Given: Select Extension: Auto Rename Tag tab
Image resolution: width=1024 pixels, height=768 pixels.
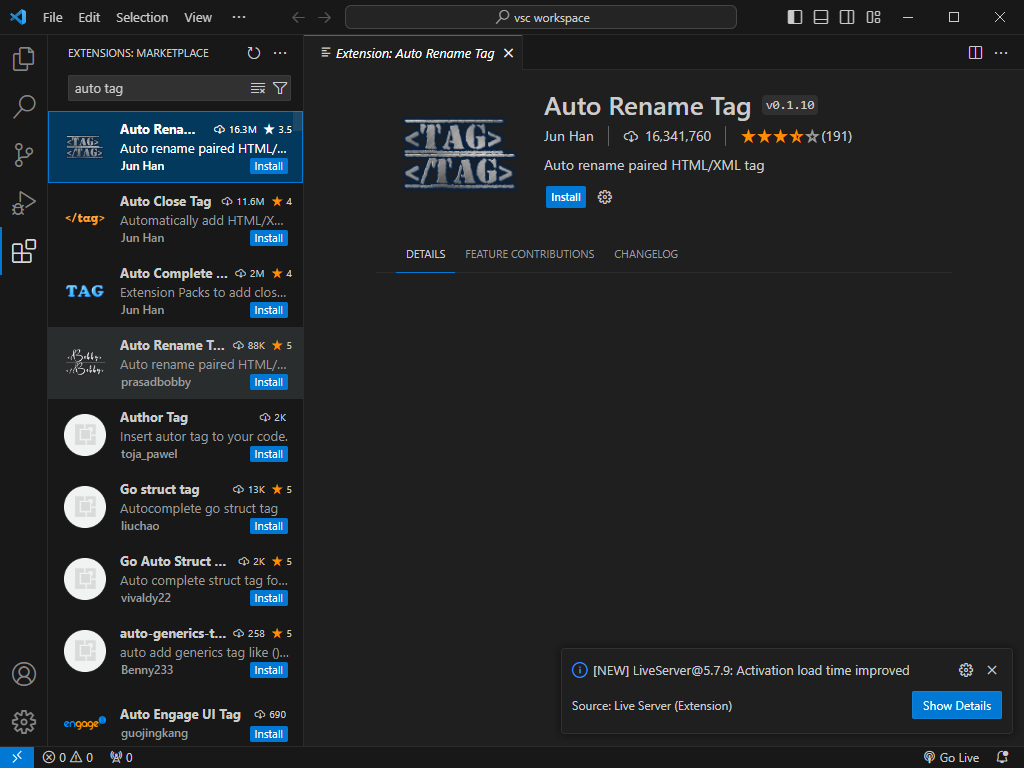Looking at the screenshot, I should point(413,54).
